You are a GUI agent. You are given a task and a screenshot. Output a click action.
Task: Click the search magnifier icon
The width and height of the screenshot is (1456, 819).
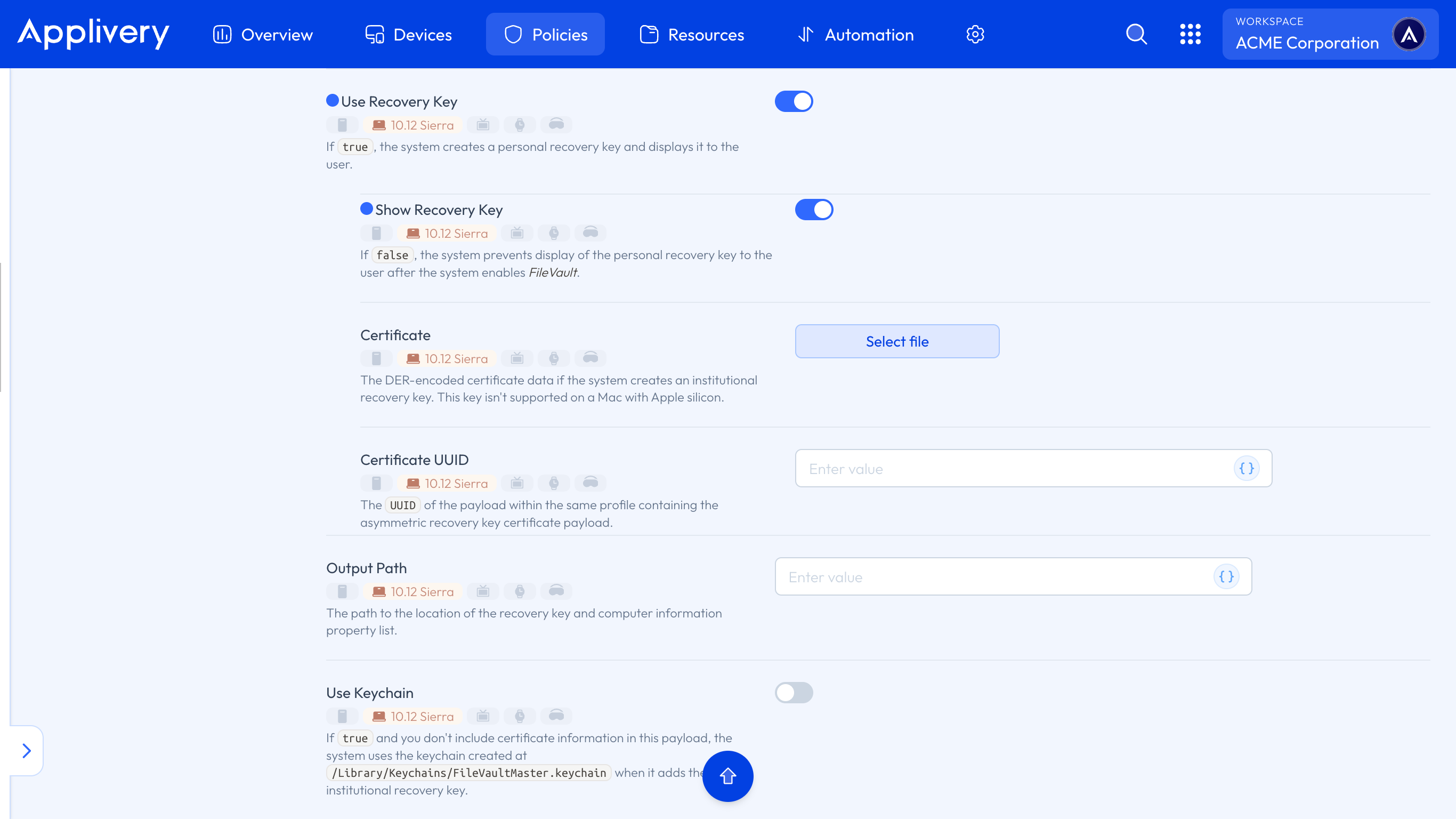(1136, 35)
